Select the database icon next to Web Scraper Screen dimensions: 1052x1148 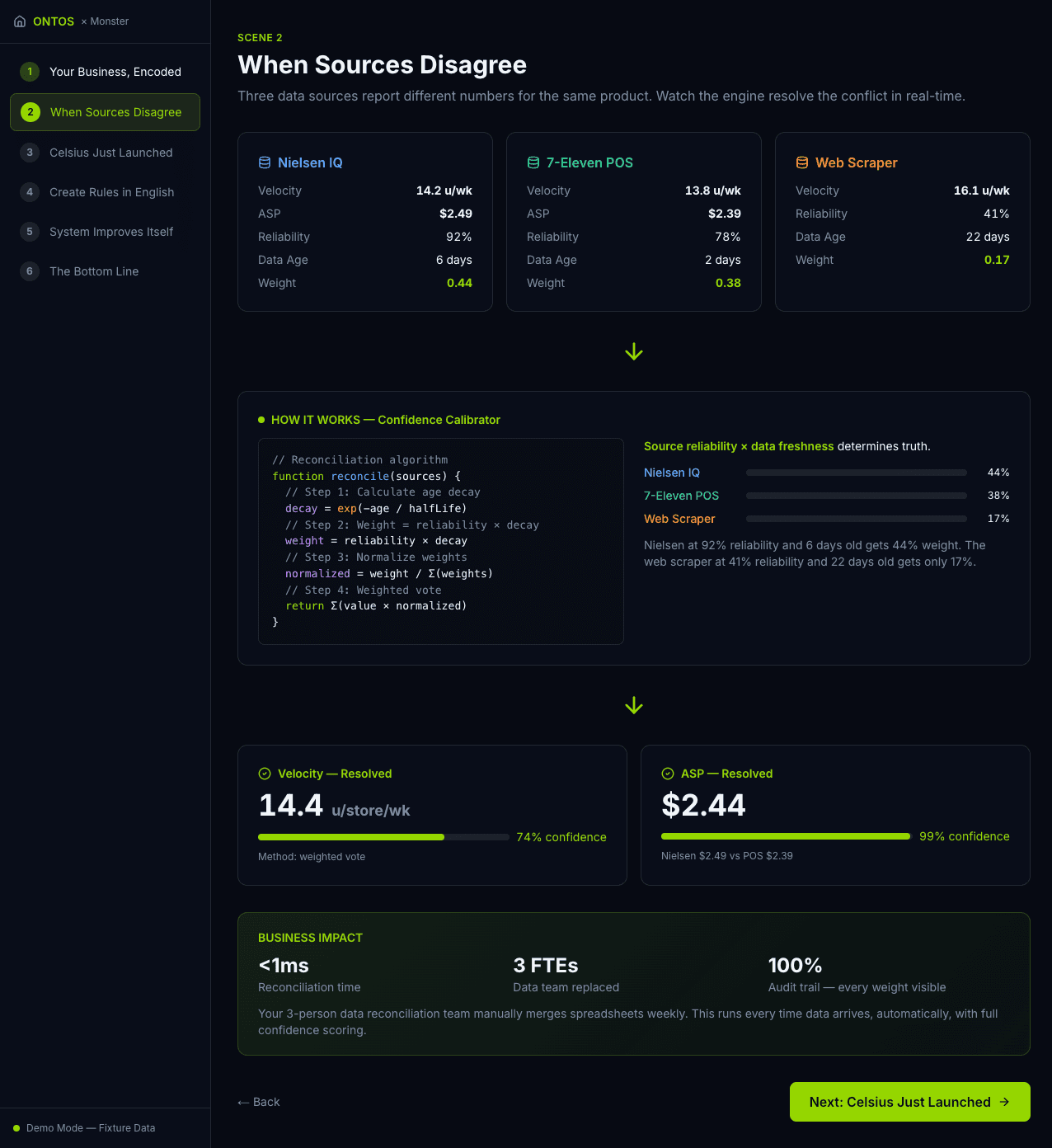point(801,162)
